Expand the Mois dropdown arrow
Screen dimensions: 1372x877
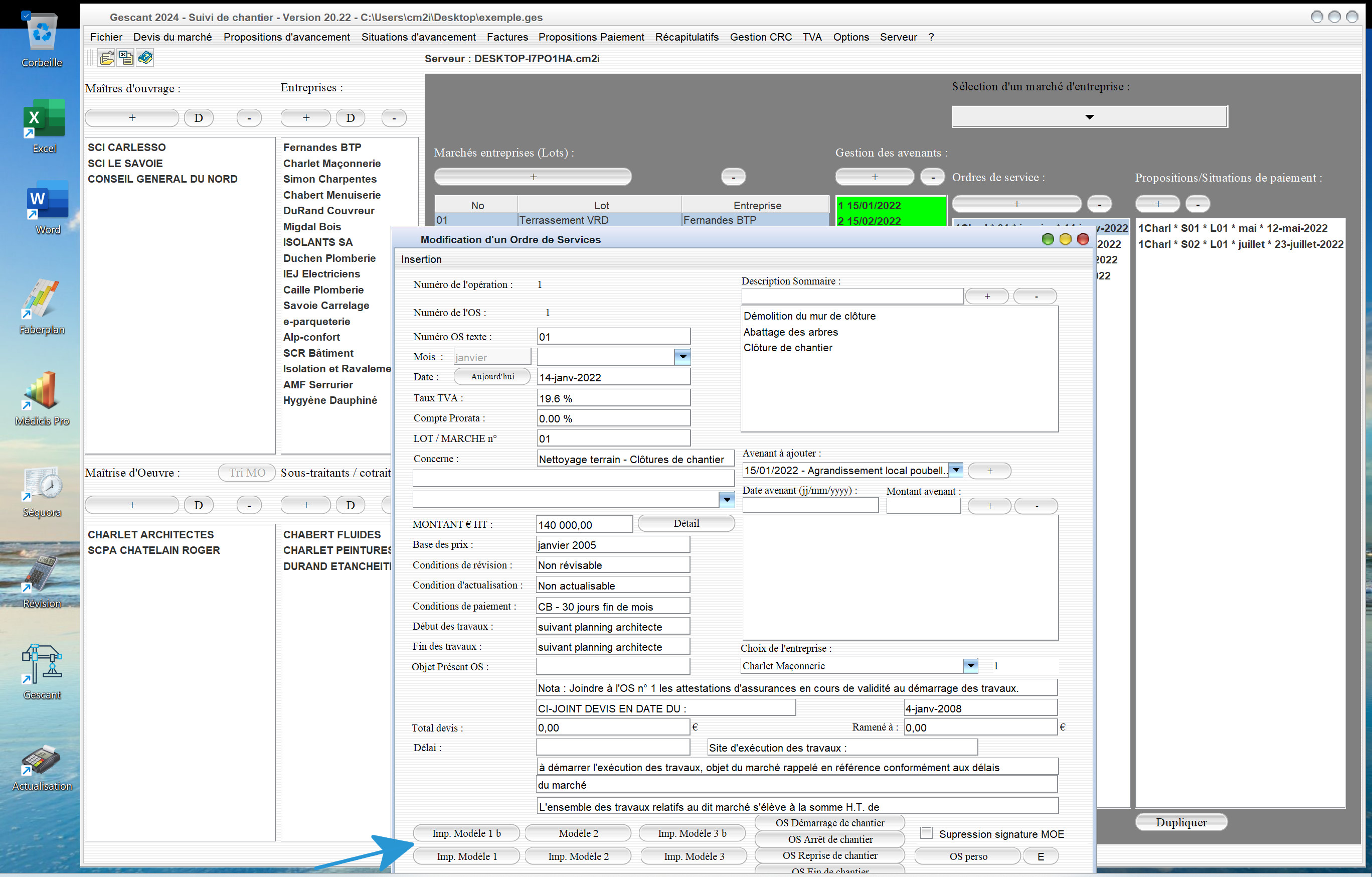pyautogui.click(x=682, y=357)
